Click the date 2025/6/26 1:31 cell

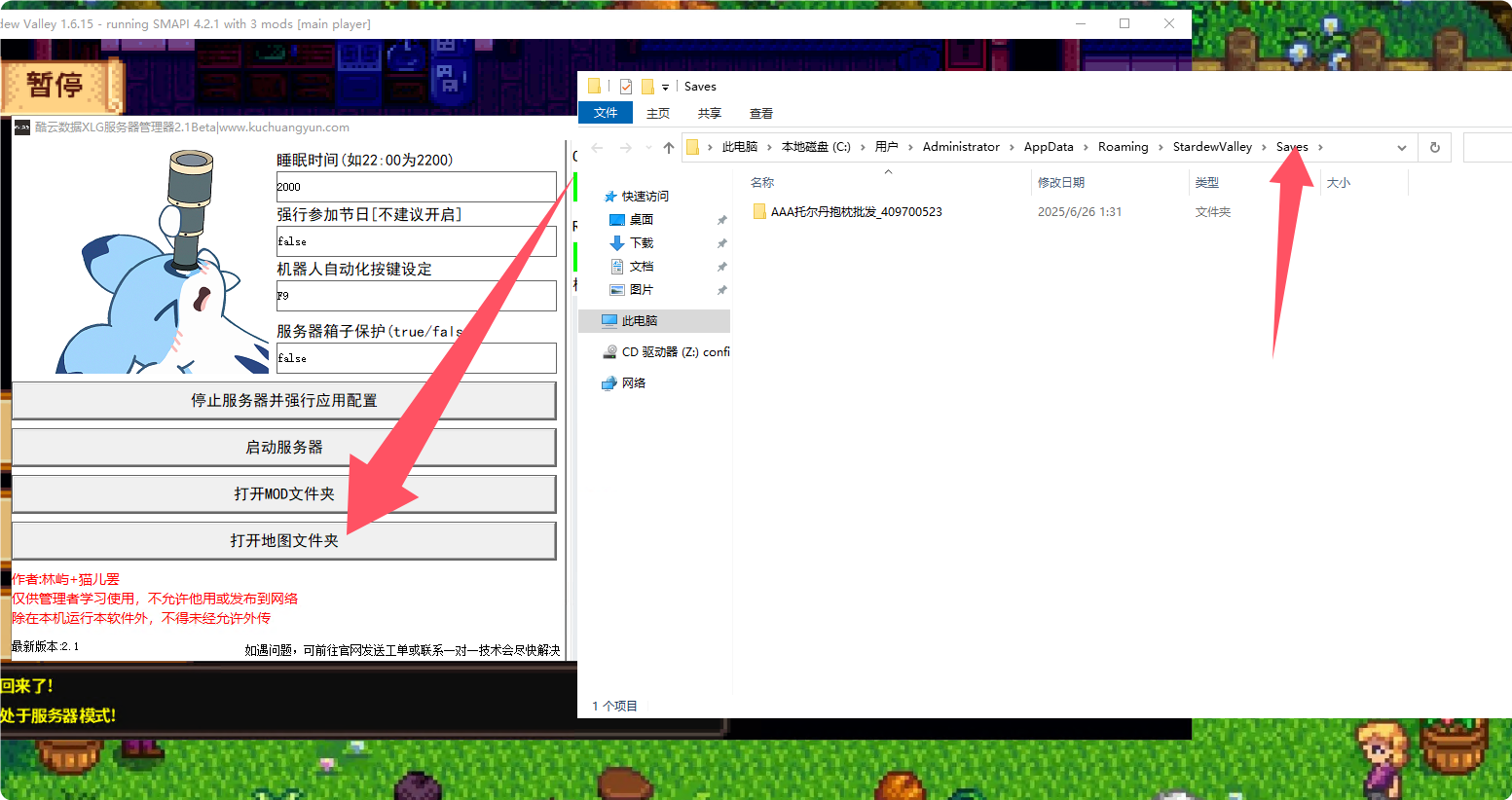pyautogui.click(x=1080, y=212)
